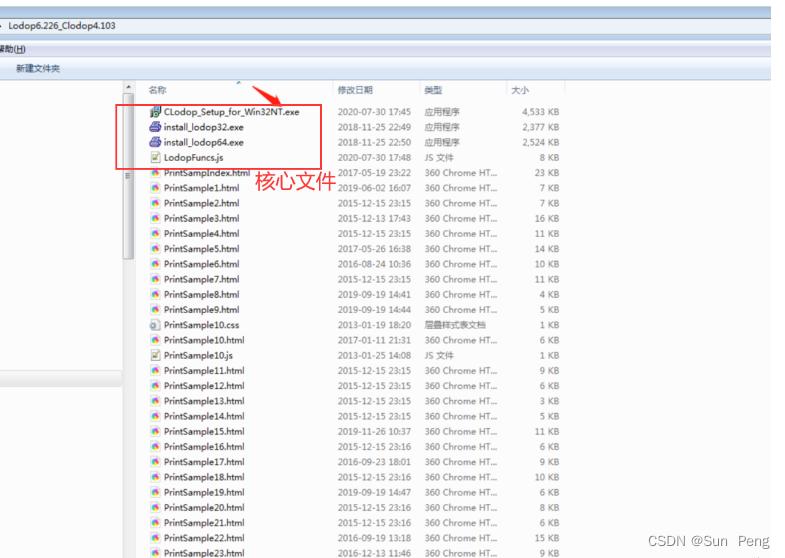
Task: Click the 新建文件夹 toolbar button
Action: click(x=38, y=69)
